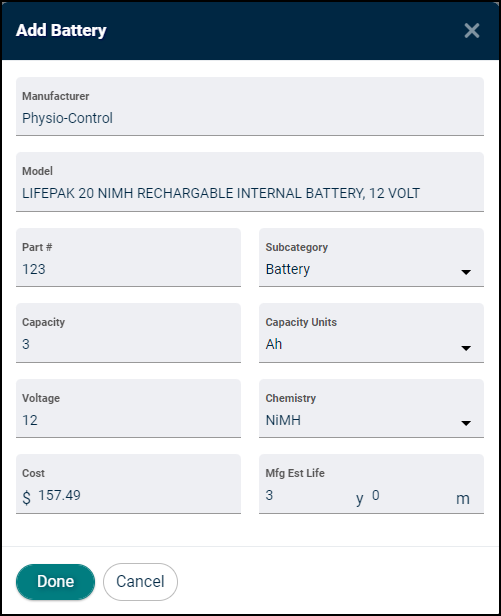
Task: Click the Model field with LIFEPAK 20 text
Action: coord(250,182)
